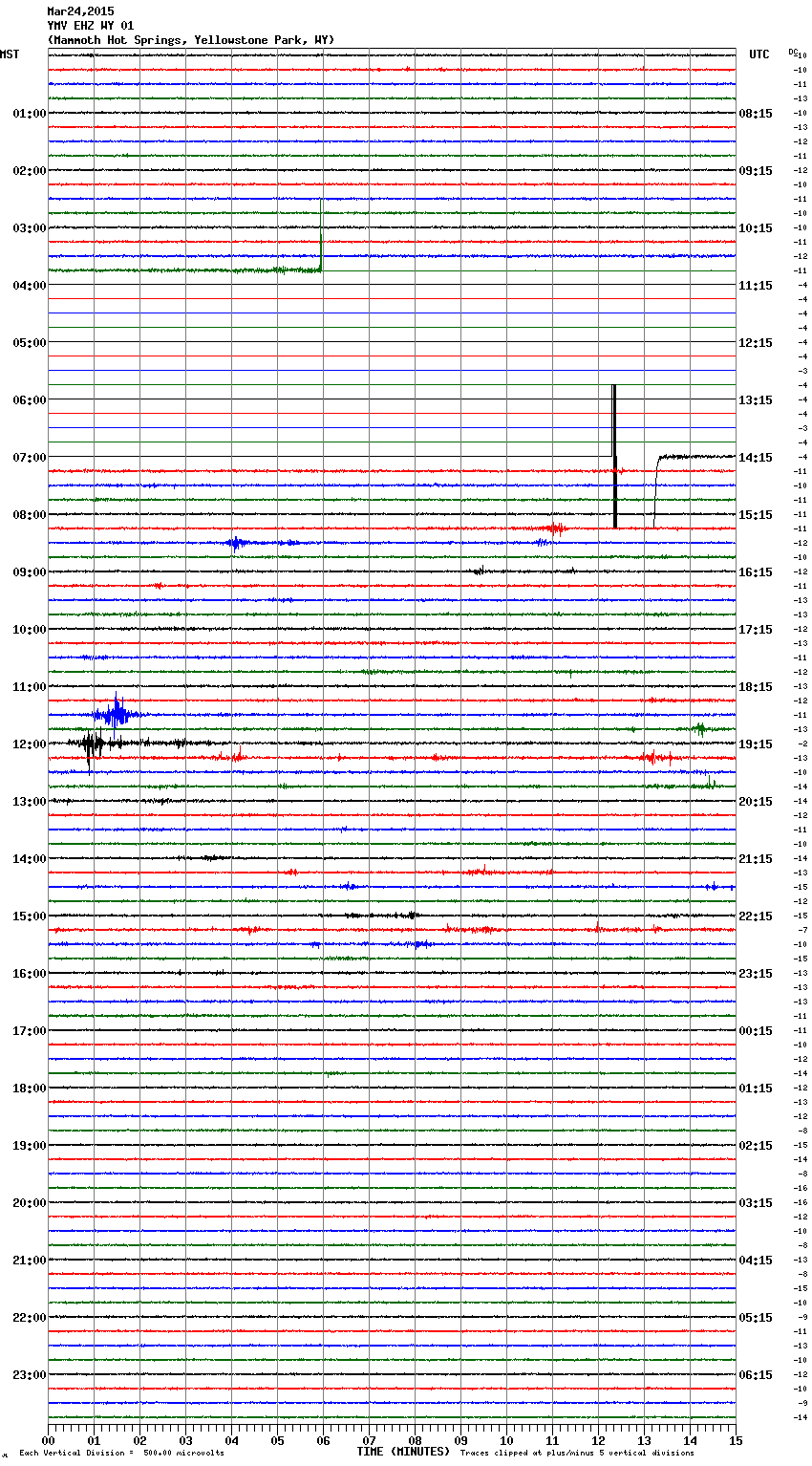Screen dimensions: 812x1466
Task: Select the 13:00 MST hour label
Action: pos(30,802)
